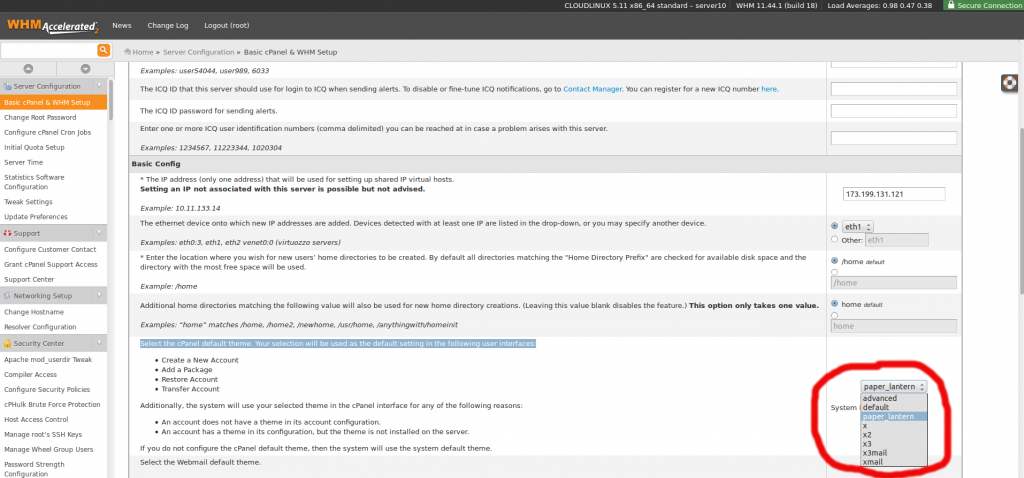Click the Security Center lock icon
The height and width of the screenshot is (478, 1024).
7,343
